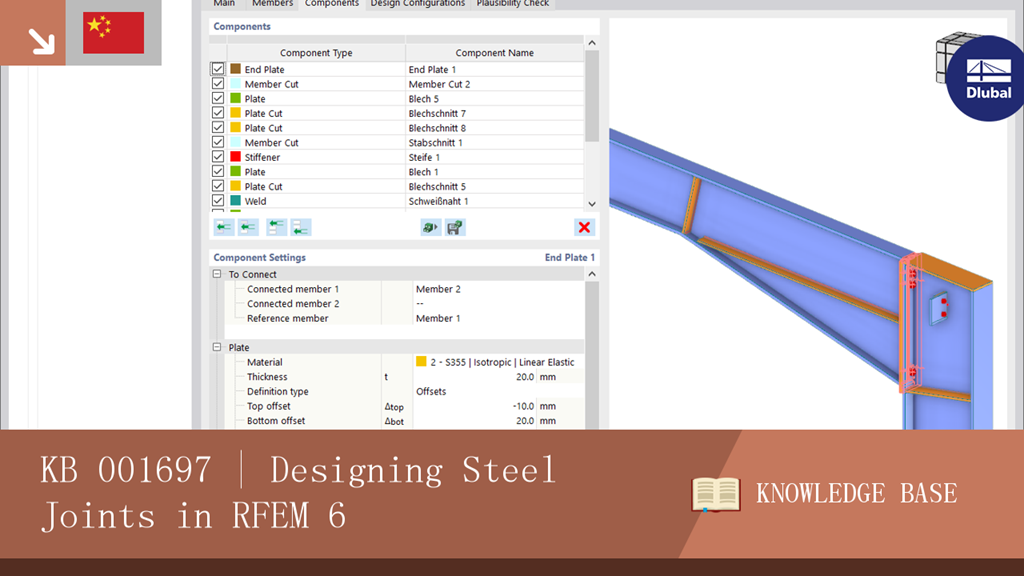Switch to the Members tab

click(x=272, y=4)
